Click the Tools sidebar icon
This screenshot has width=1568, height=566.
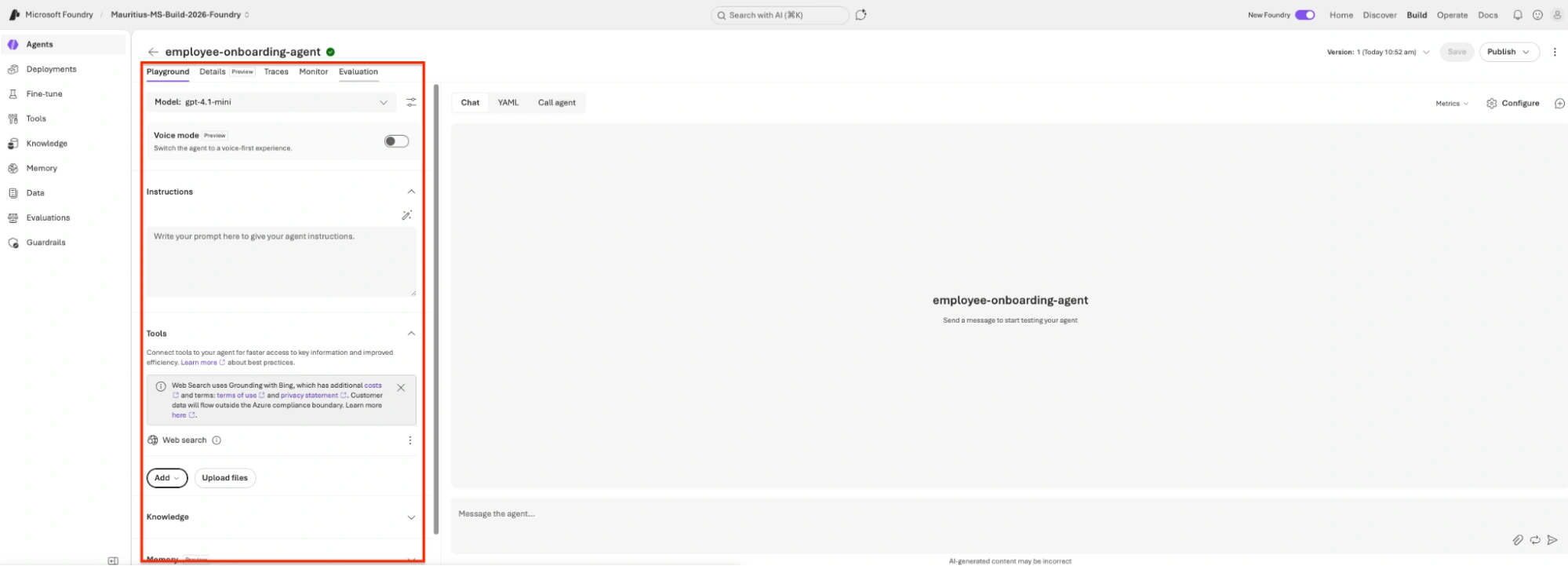tap(13, 119)
